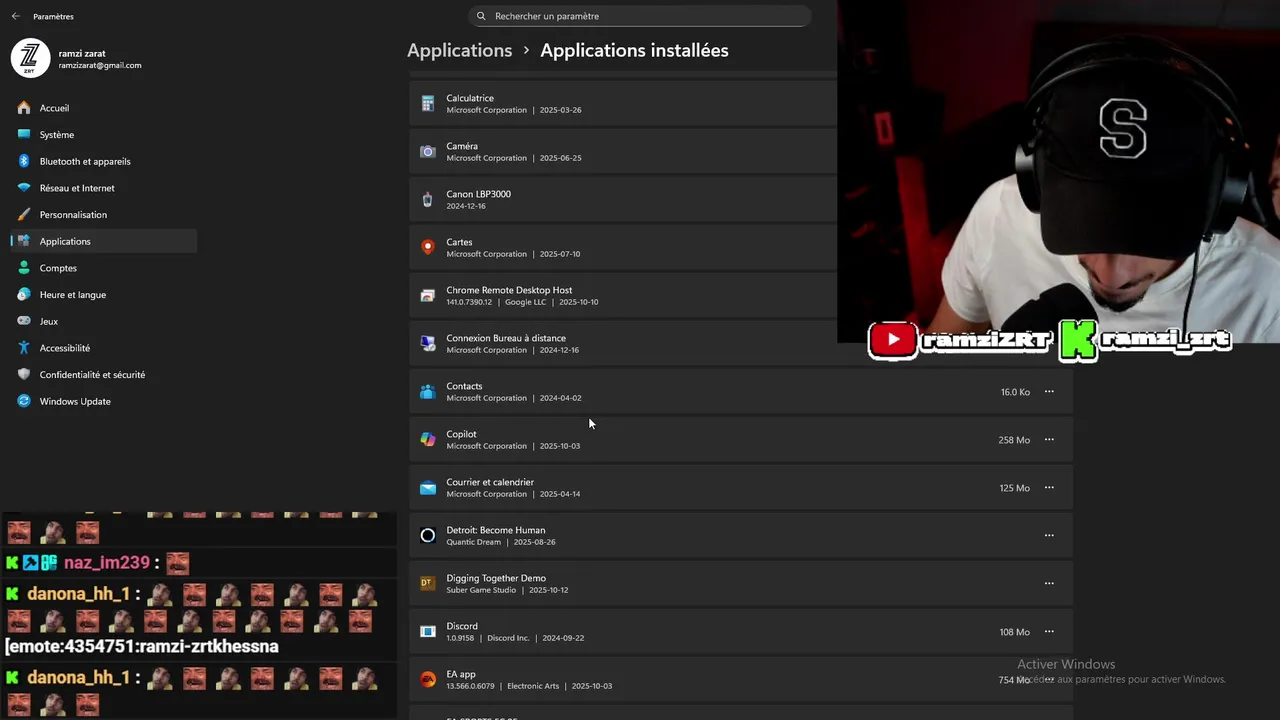The width and height of the screenshot is (1280, 720).
Task: Click the Rechercher un paramètre search field
Action: pos(639,16)
